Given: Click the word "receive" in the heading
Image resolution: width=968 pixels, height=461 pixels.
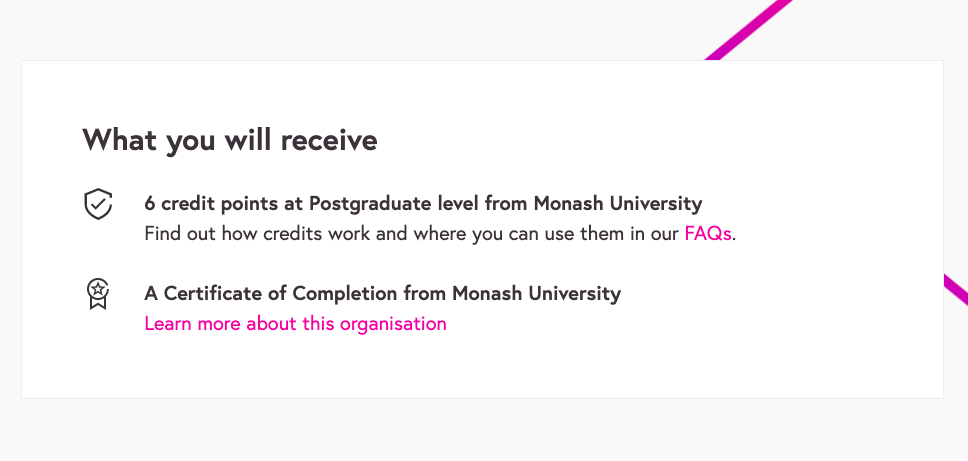Looking at the screenshot, I should pyautogui.click(x=329, y=140).
